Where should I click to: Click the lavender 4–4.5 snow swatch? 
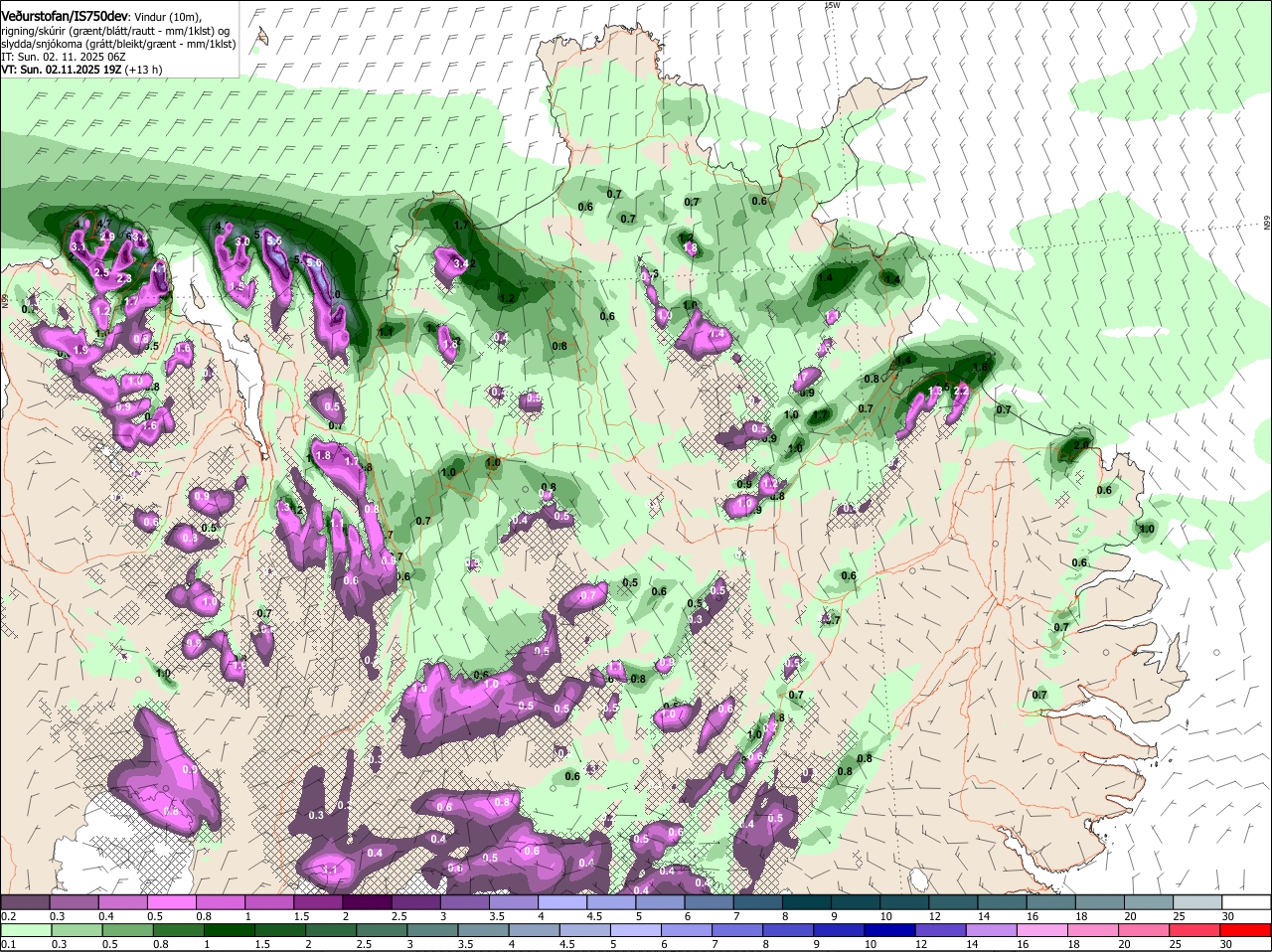(562, 901)
